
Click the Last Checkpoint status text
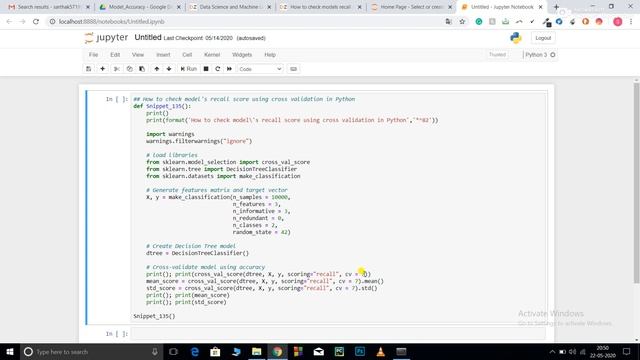[x=198, y=38]
